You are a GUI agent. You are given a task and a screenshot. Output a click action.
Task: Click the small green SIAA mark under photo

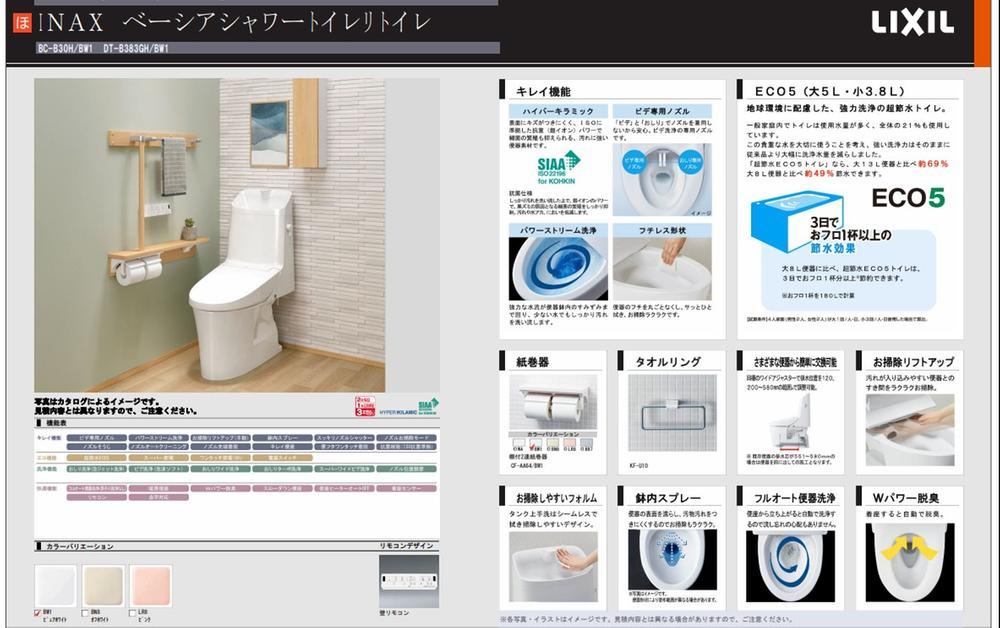coord(429,406)
